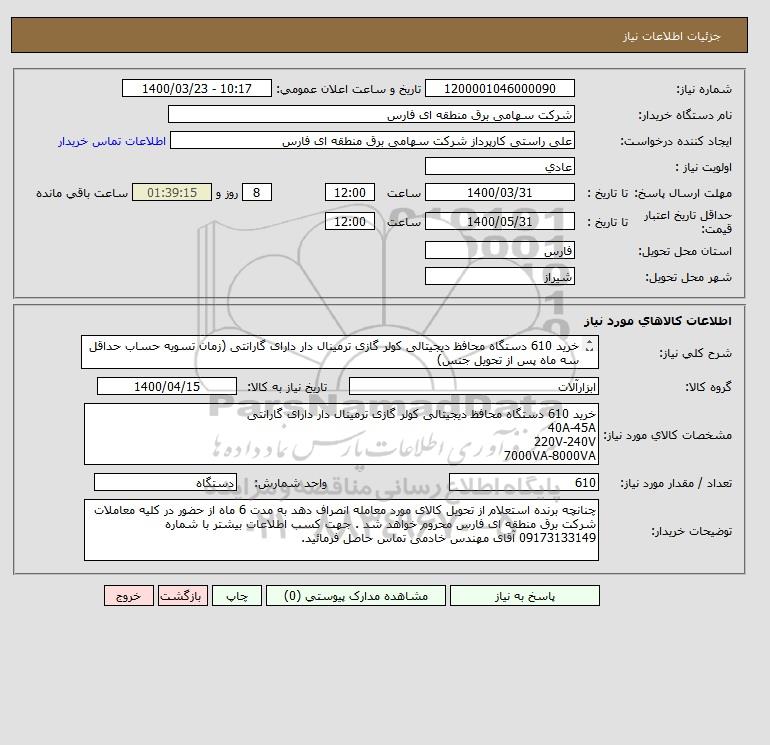
Task: Click the خروج exit button
Action: coord(129,596)
